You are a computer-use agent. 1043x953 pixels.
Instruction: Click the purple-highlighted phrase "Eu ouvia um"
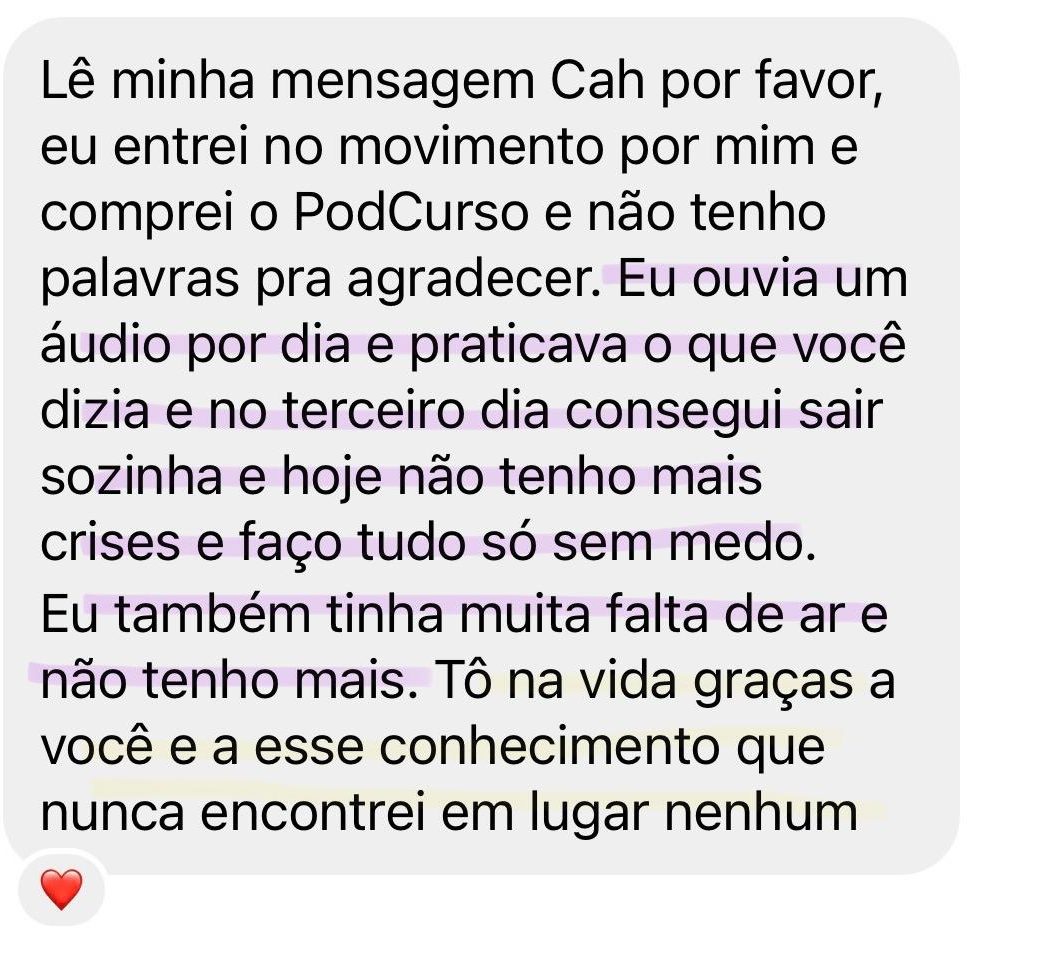[763, 279]
